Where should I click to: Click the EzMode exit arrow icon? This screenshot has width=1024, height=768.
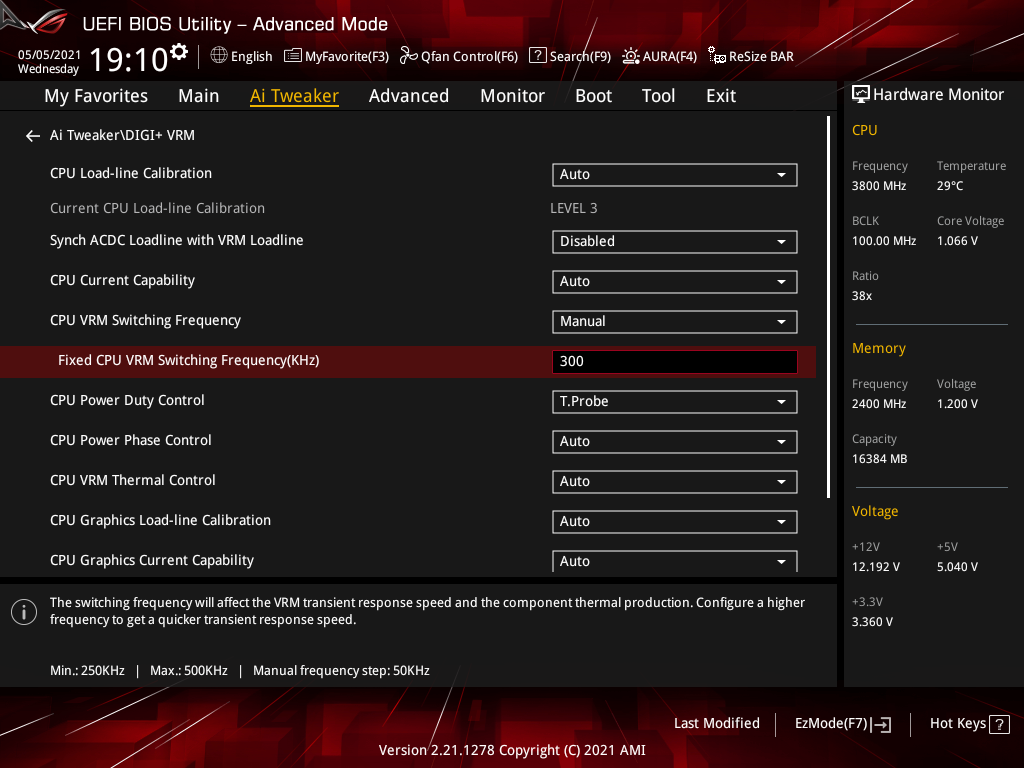tap(882, 724)
